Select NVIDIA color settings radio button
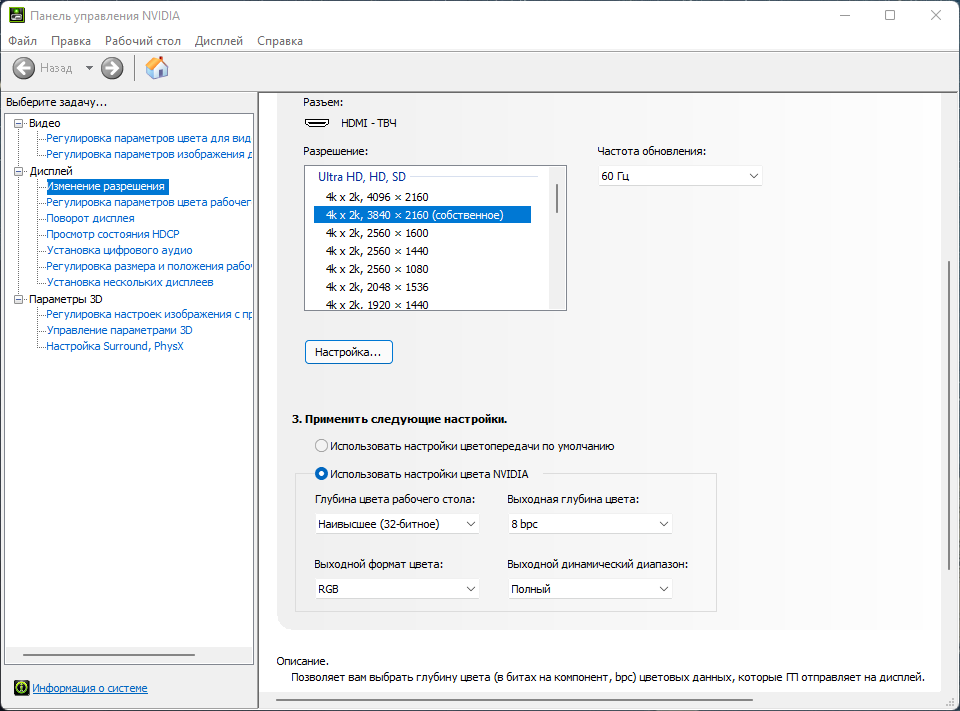This screenshot has height=711, width=960. (x=321, y=474)
